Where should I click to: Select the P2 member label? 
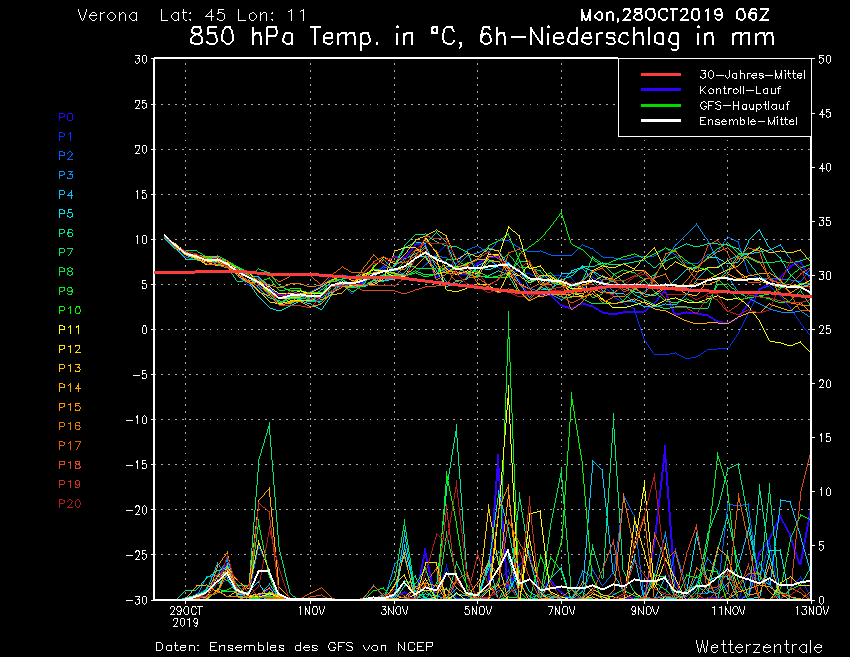point(66,156)
